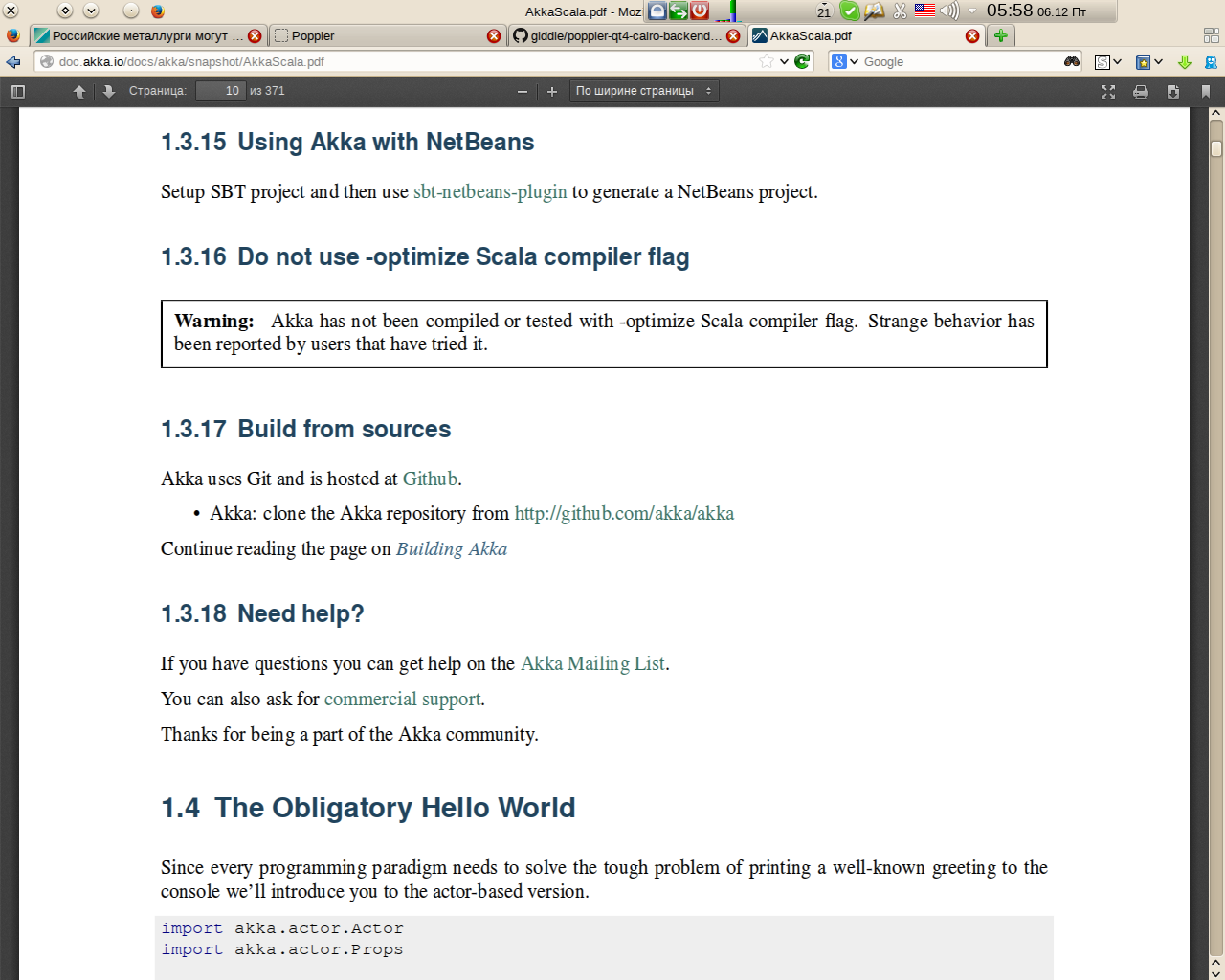
Task: Open the calendar tray icon showing 21
Action: (x=823, y=11)
